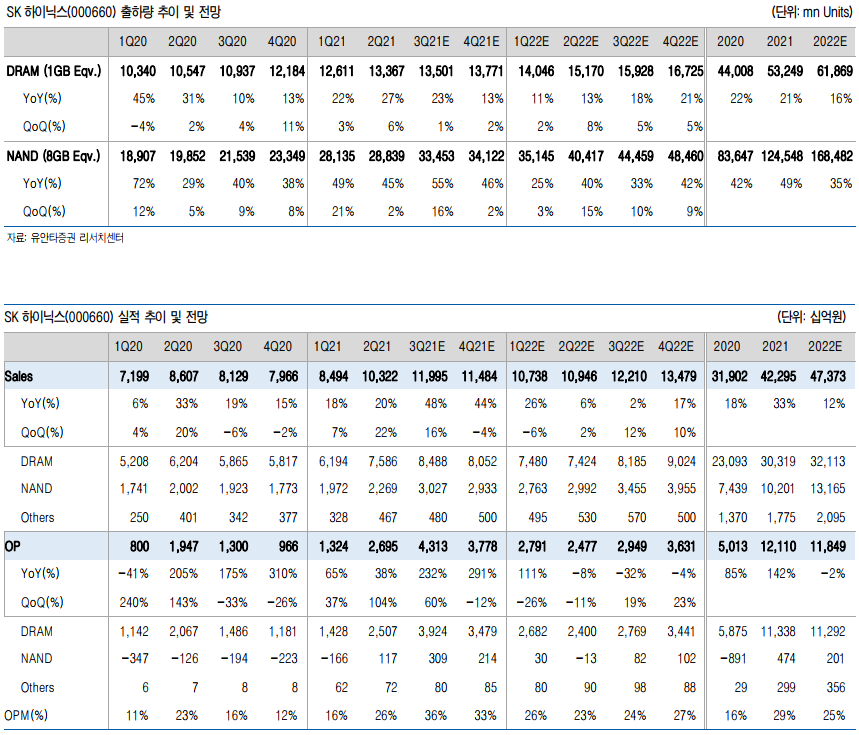
Task: Click Sales value 10,322
Action: pyautogui.click(x=380, y=376)
